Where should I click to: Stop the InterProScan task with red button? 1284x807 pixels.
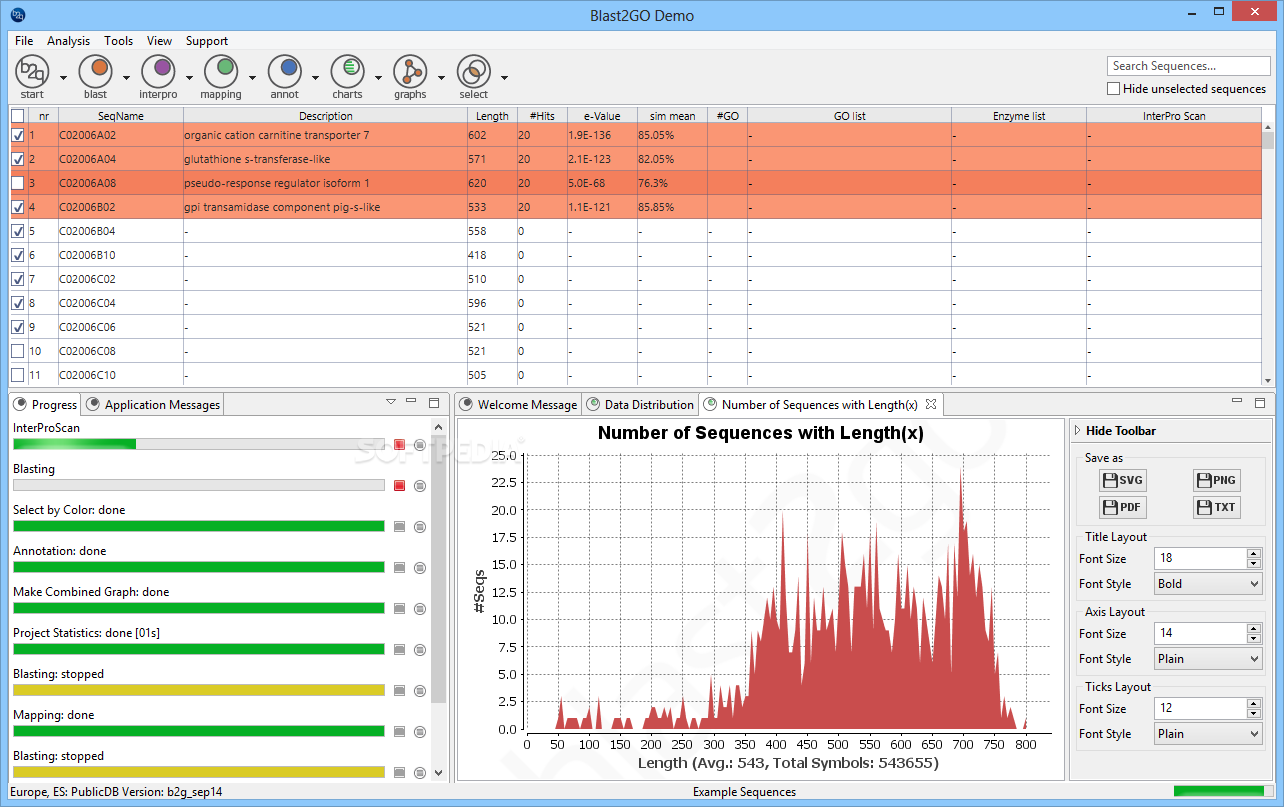tap(399, 444)
